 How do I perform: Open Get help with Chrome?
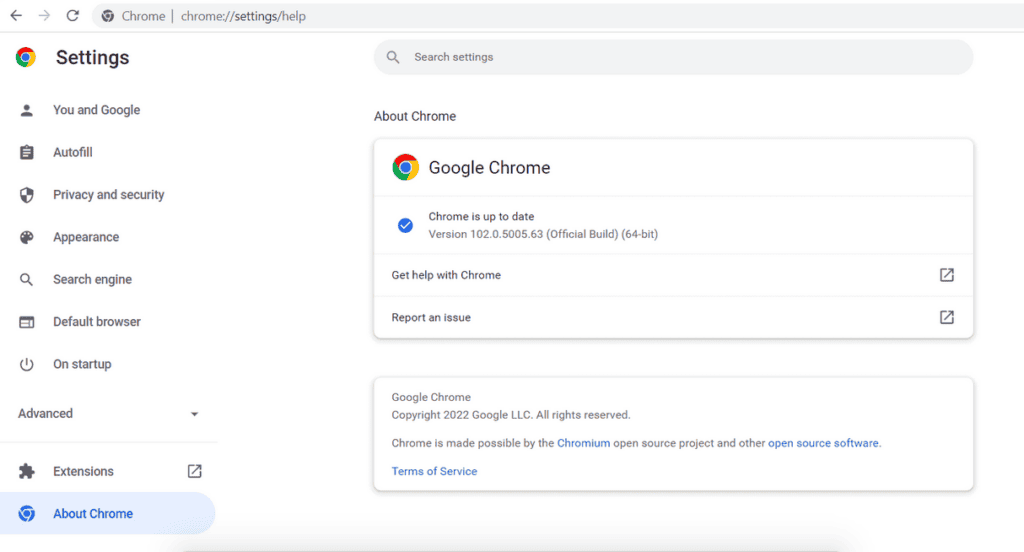[673, 275]
